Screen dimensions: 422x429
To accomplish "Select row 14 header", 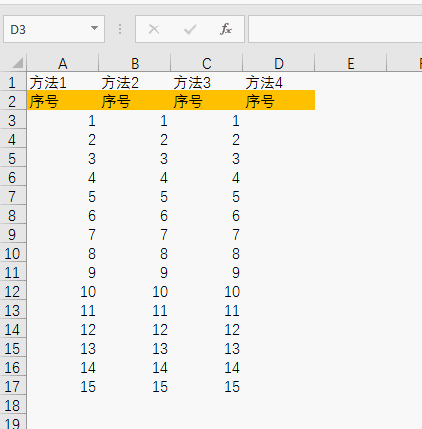I will (13, 329).
